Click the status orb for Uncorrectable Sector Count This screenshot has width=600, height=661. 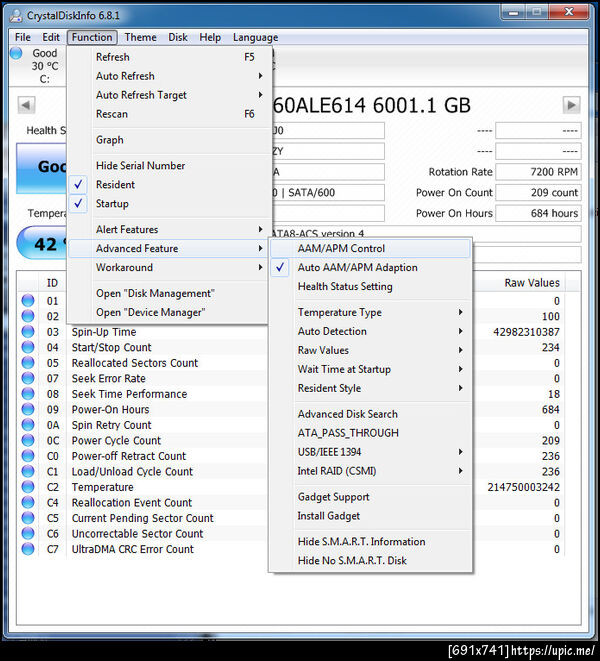pyautogui.click(x=28, y=533)
